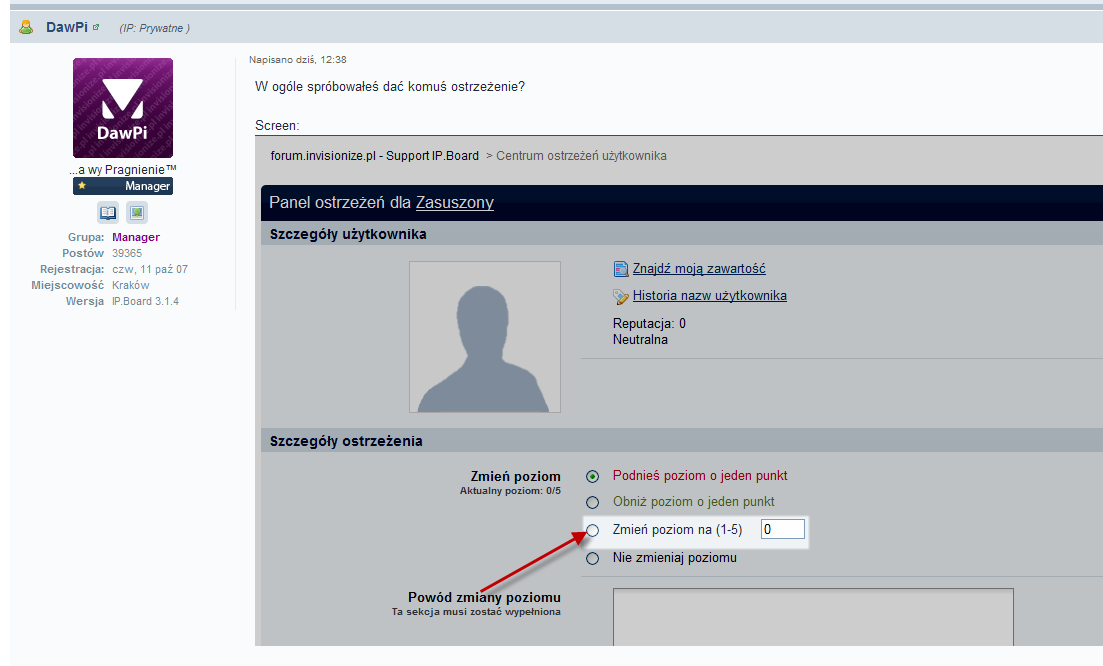Choose the Nie zmieniaj poziomu option

pyautogui.click(x=593, y=558)
